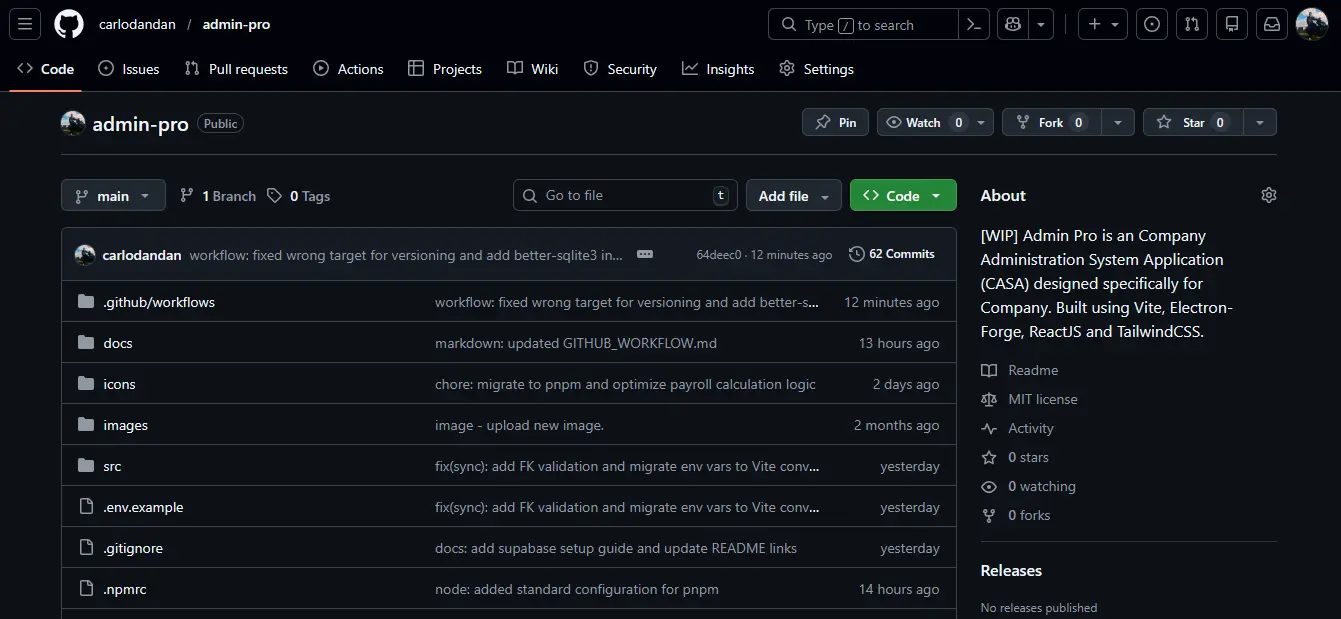The height and width of the screenshot is (619, 1341).
Task: Star the repository
Action: pyautogui.click(x=1193, y=122)
